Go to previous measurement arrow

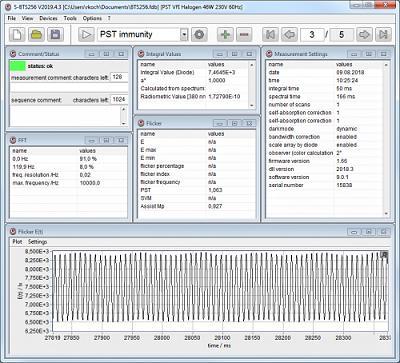pos(289,34)
